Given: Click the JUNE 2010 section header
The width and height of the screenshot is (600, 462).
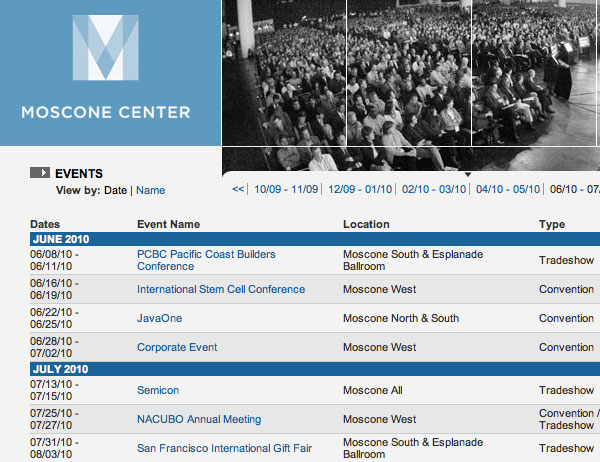Looking at the screenshot, I should click(x=60, y=239).
